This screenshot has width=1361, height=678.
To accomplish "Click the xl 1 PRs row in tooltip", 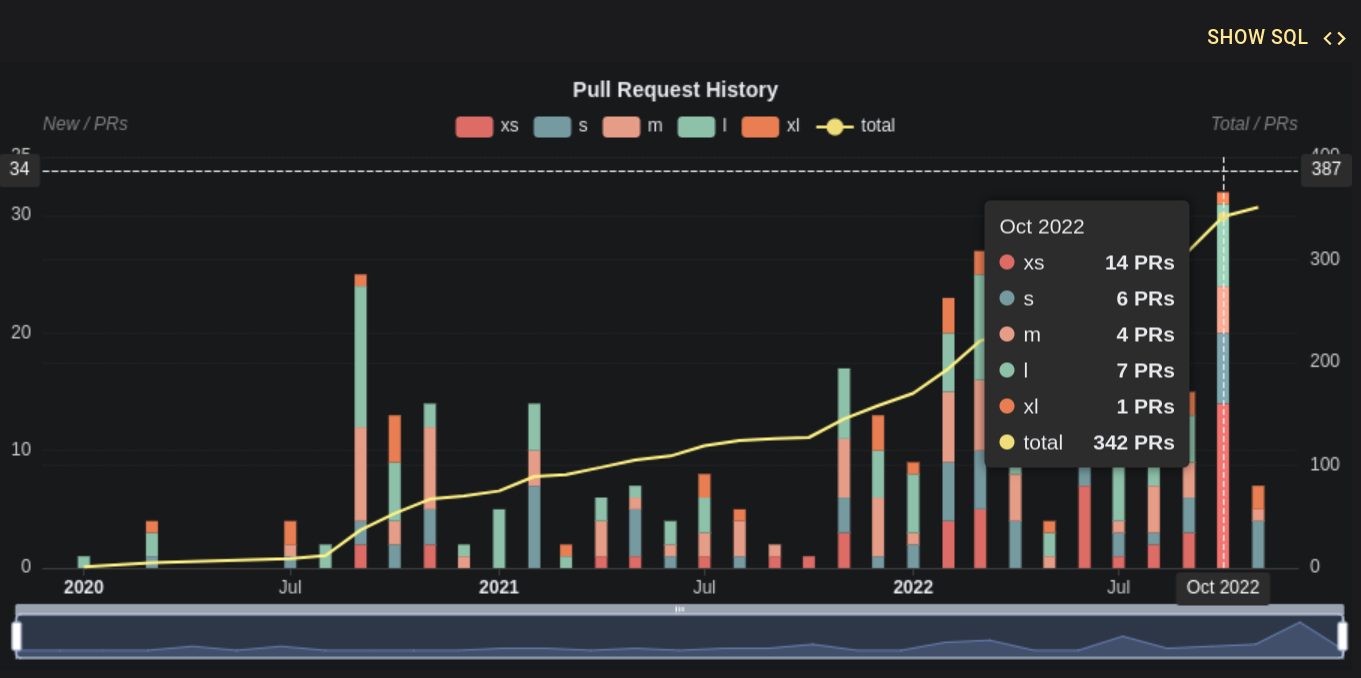I will pos(1090,406).
